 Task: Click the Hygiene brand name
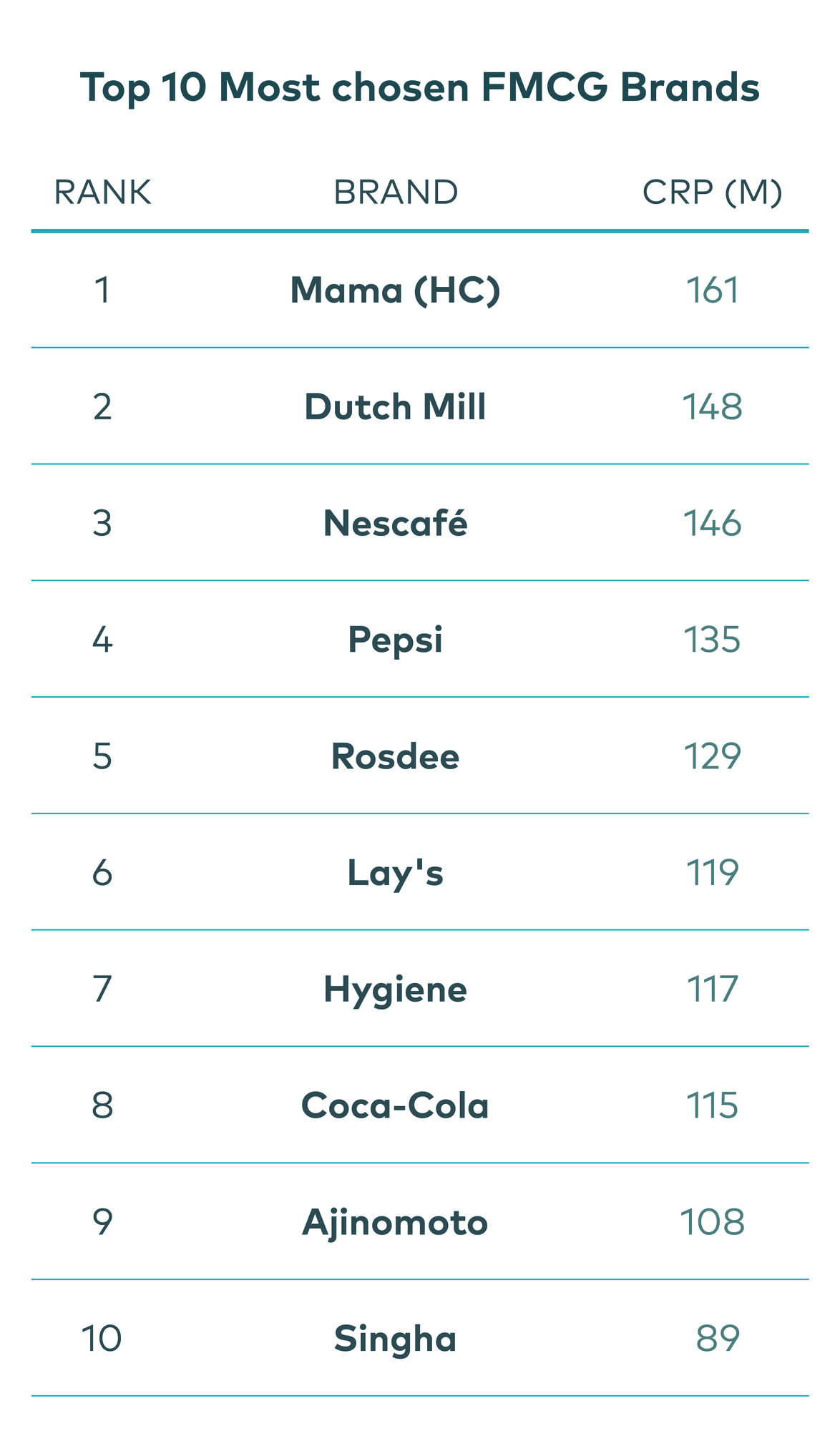pos(396,990)
